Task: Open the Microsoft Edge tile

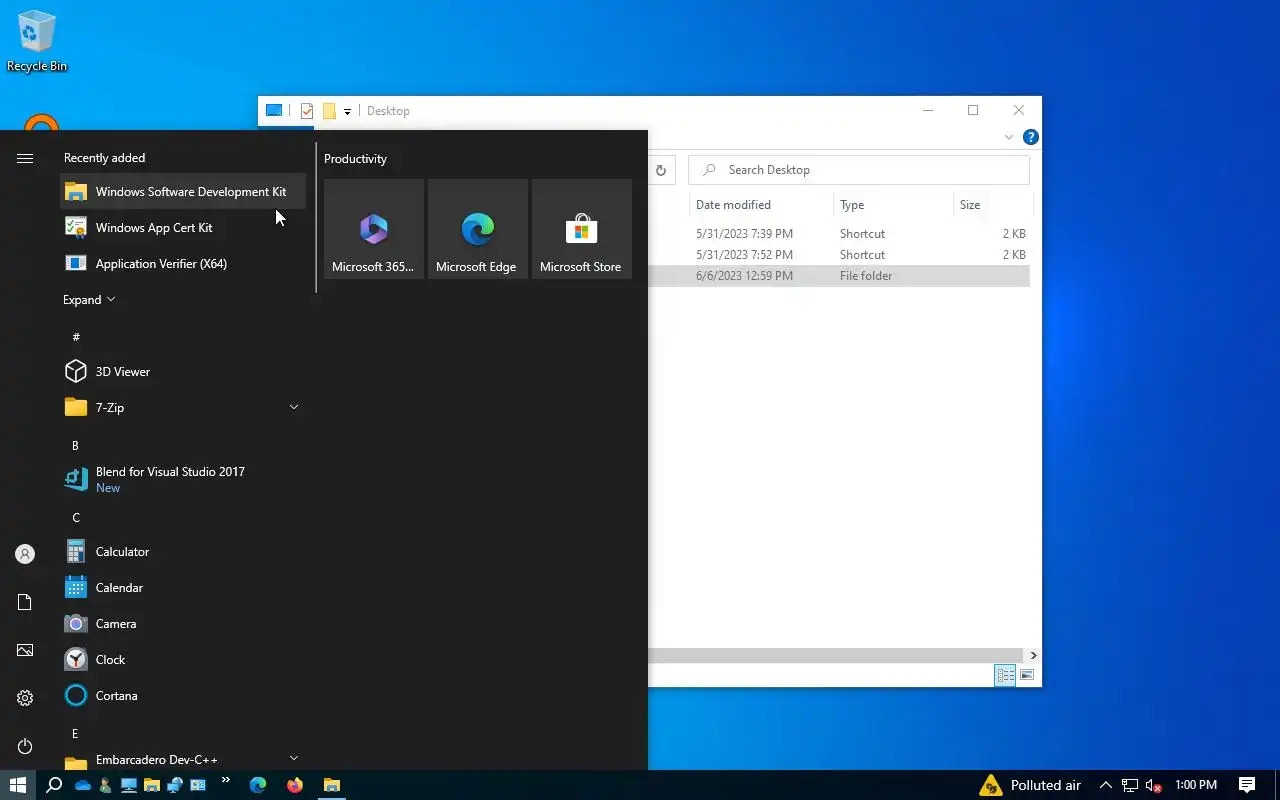Action: [478, 229]
